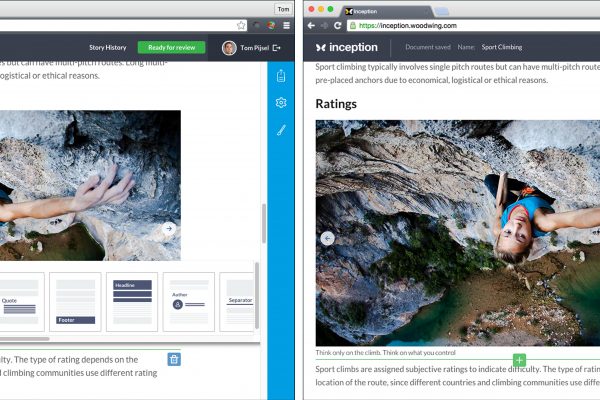This screenshot has height=400, width=600.
Task: Choose the Separator component thumbnail
Action: tap(237, 302)
